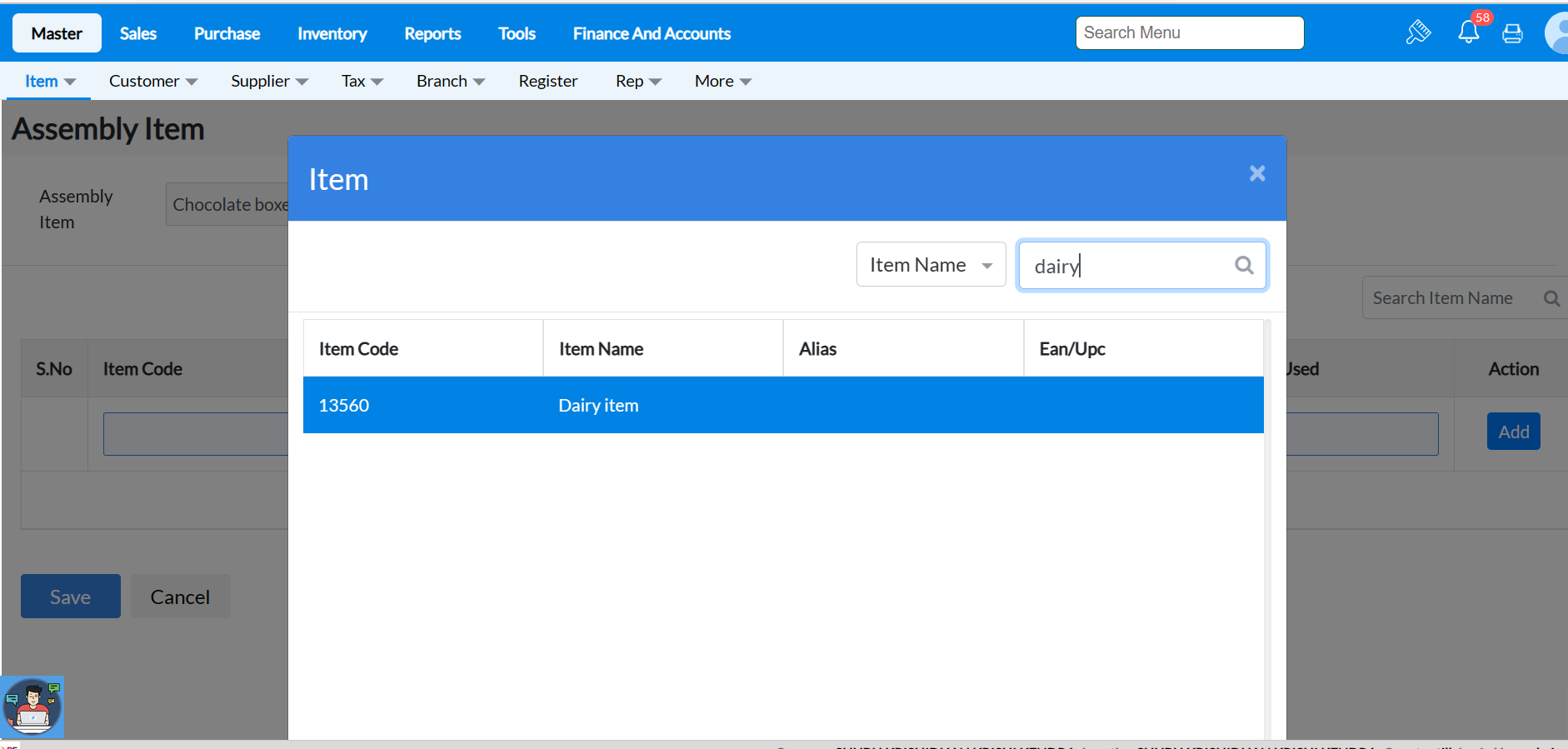
Task: Click the printer icon in header
Action: tap(1512, 33)
